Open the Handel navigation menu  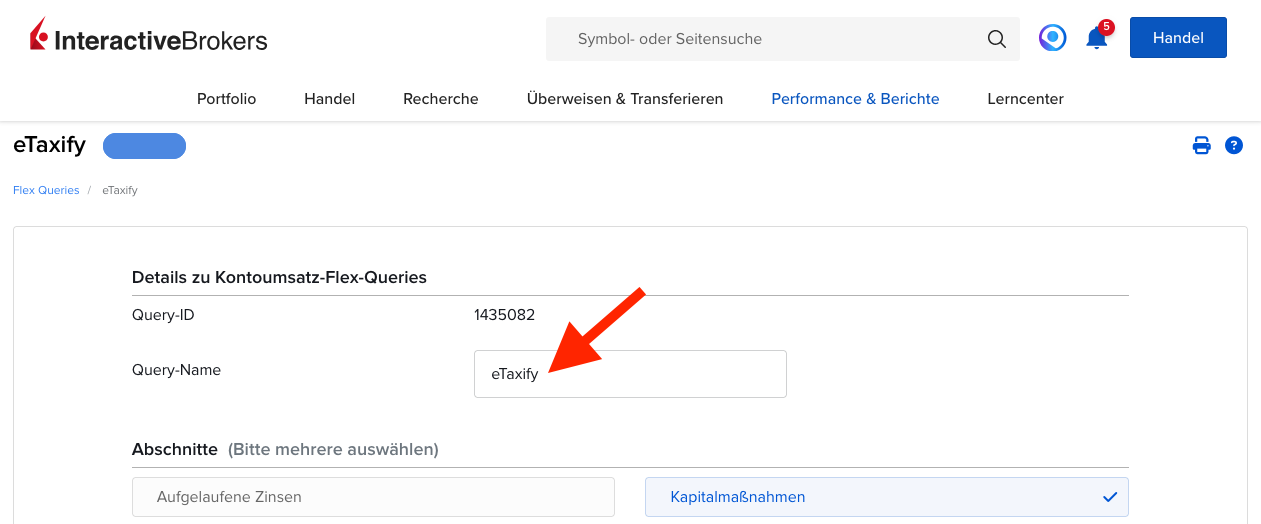pos(329,99)
